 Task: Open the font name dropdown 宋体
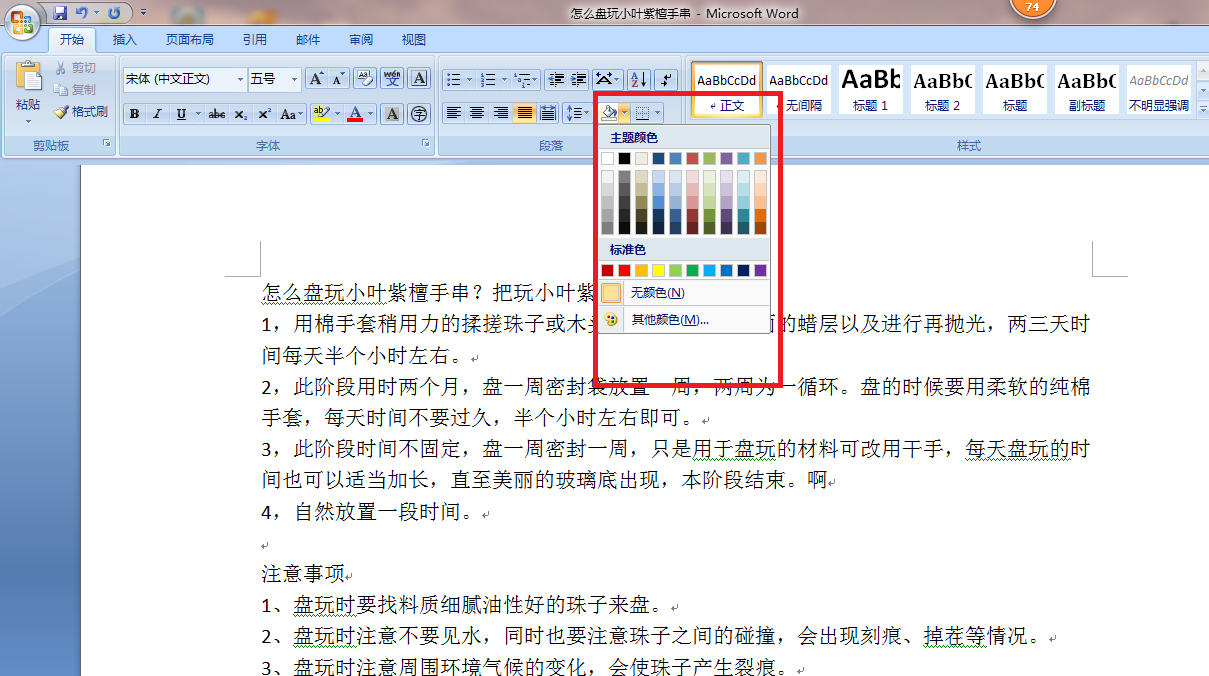pyautogui.click(x=240, y=79)
